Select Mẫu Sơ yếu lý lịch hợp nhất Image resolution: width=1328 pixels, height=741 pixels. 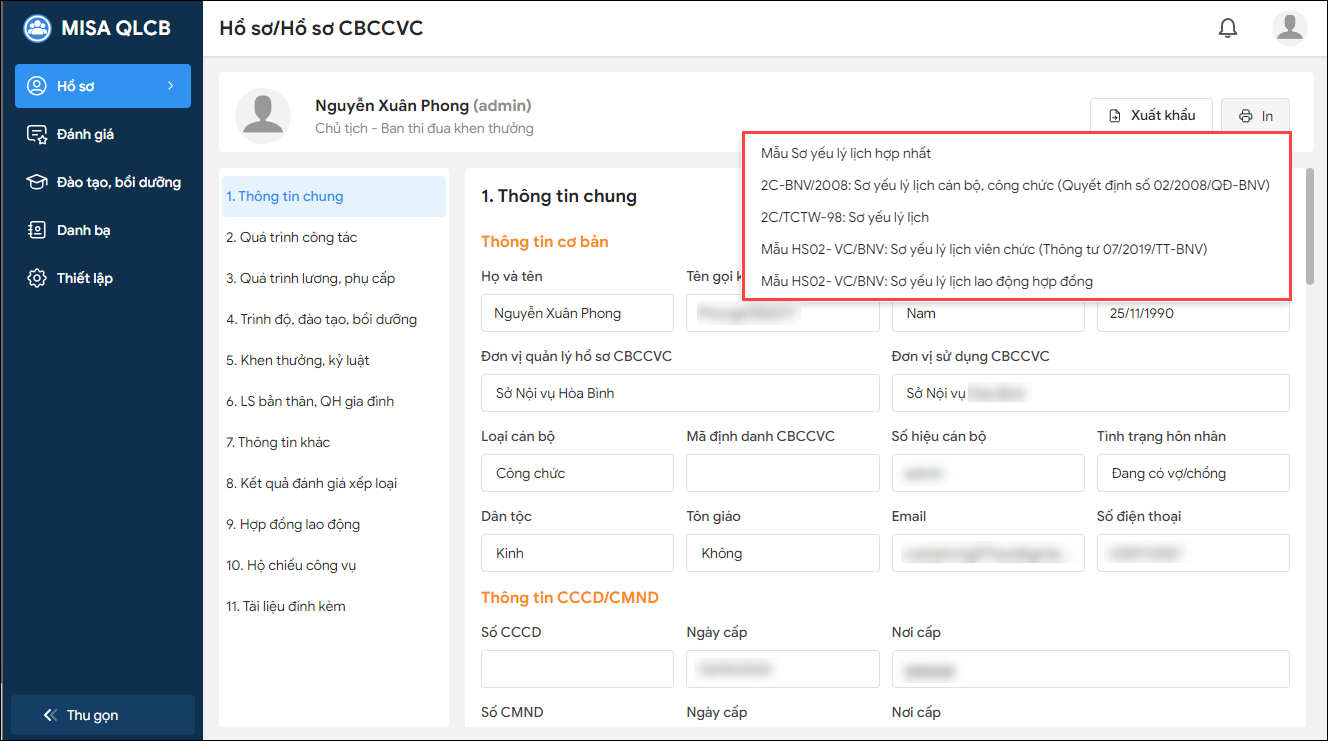[x=846, y=153]
